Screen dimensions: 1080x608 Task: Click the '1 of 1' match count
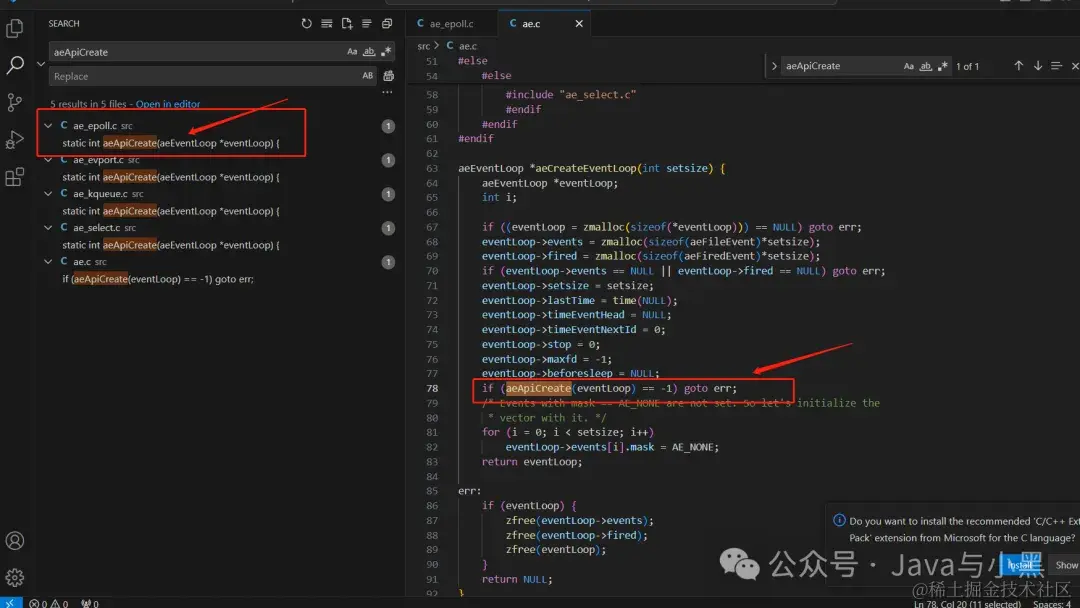967,66
